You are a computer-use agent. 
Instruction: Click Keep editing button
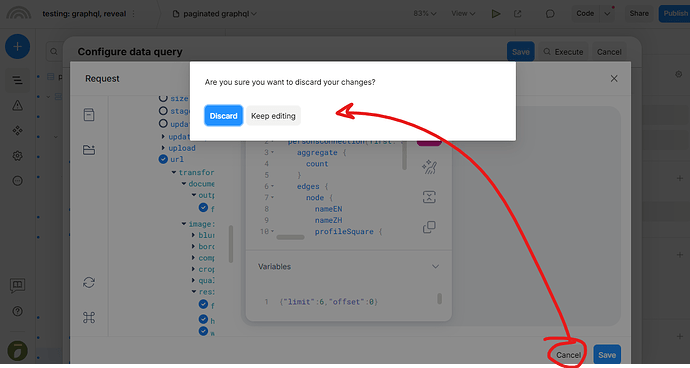tap(273, 116)
